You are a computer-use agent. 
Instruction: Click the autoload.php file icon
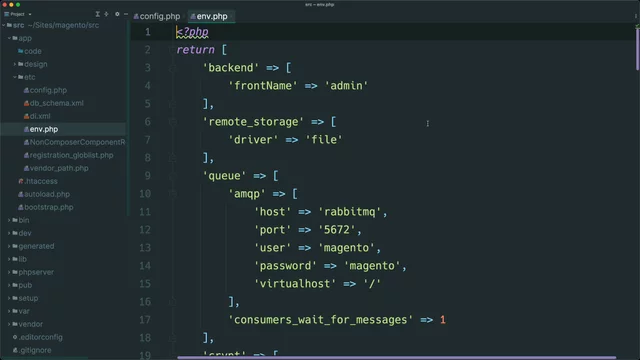(x=21, y=194)
